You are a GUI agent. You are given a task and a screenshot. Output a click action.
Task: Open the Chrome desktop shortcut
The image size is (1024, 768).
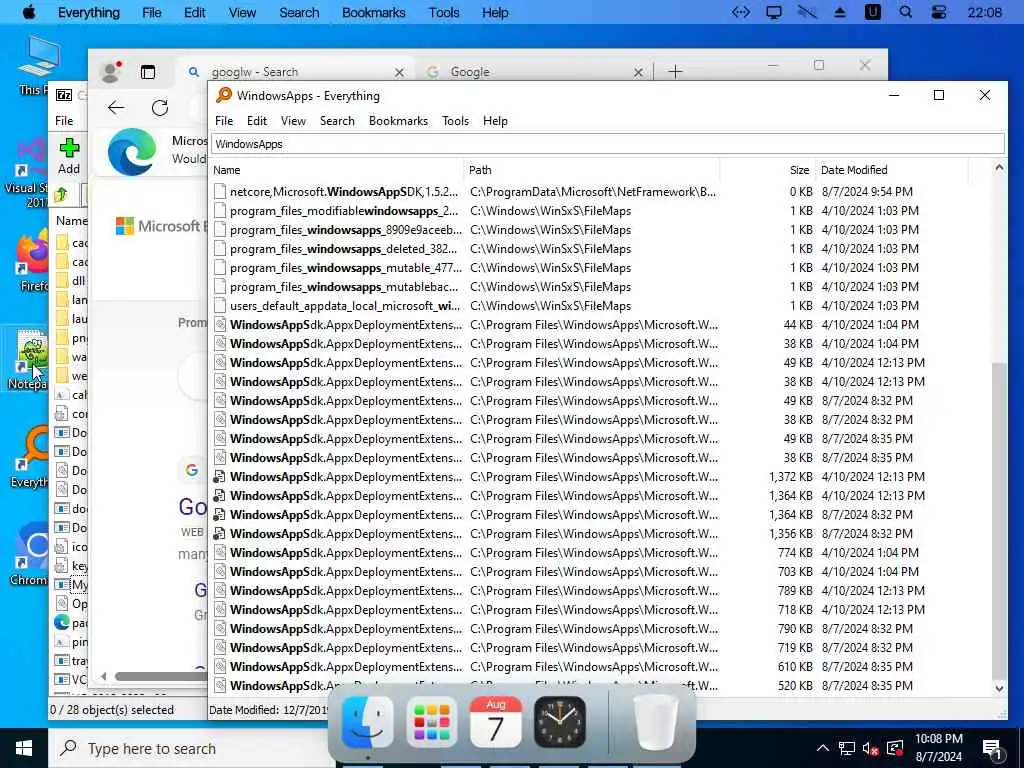coord(30,554)
